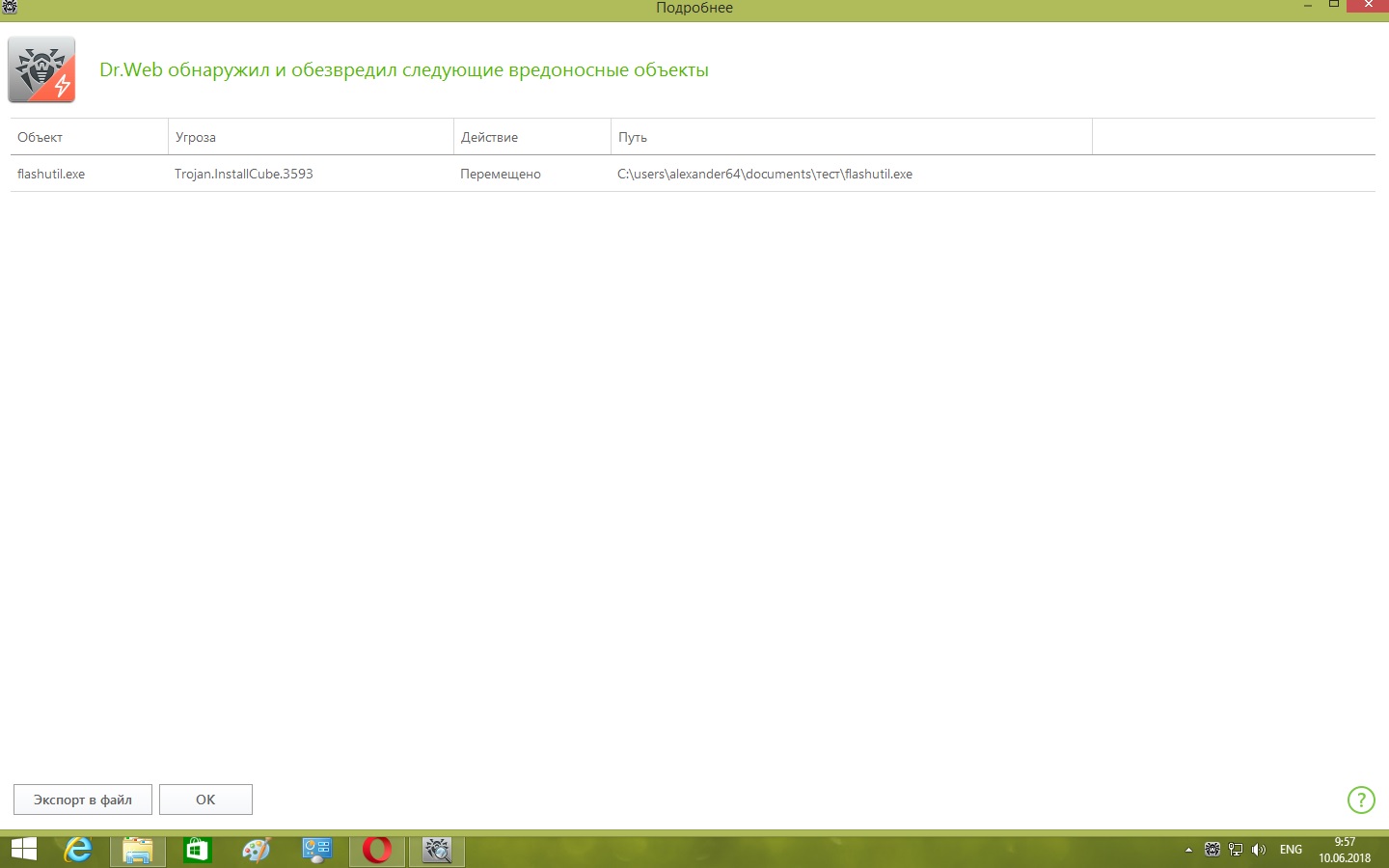Select the C:\users\alexander64 path cell
Viewport: 1389px width, 868px height.
tap(765, 174)
